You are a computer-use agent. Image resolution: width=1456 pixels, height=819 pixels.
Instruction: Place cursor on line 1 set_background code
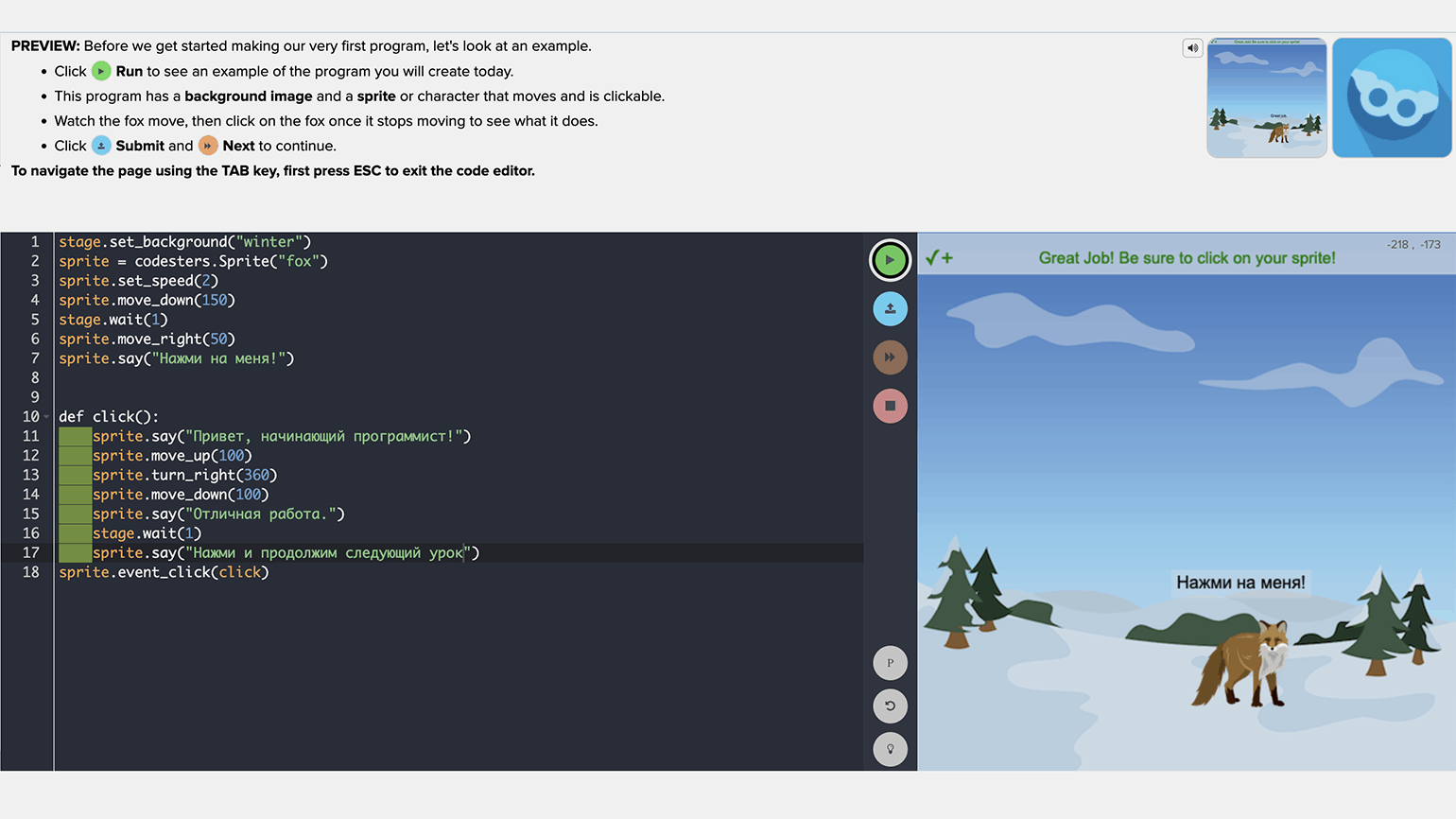pyautogui.click(x=184, y=242)
